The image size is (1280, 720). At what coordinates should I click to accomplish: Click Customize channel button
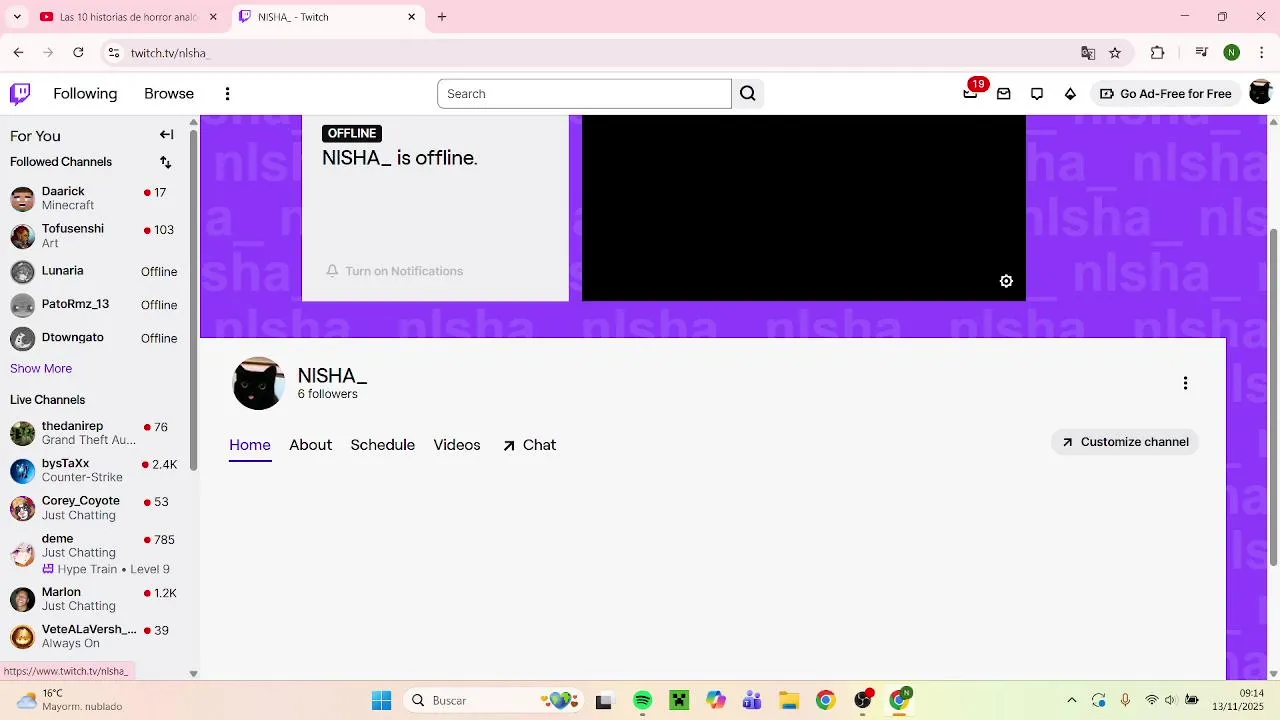click(1125, 442)
